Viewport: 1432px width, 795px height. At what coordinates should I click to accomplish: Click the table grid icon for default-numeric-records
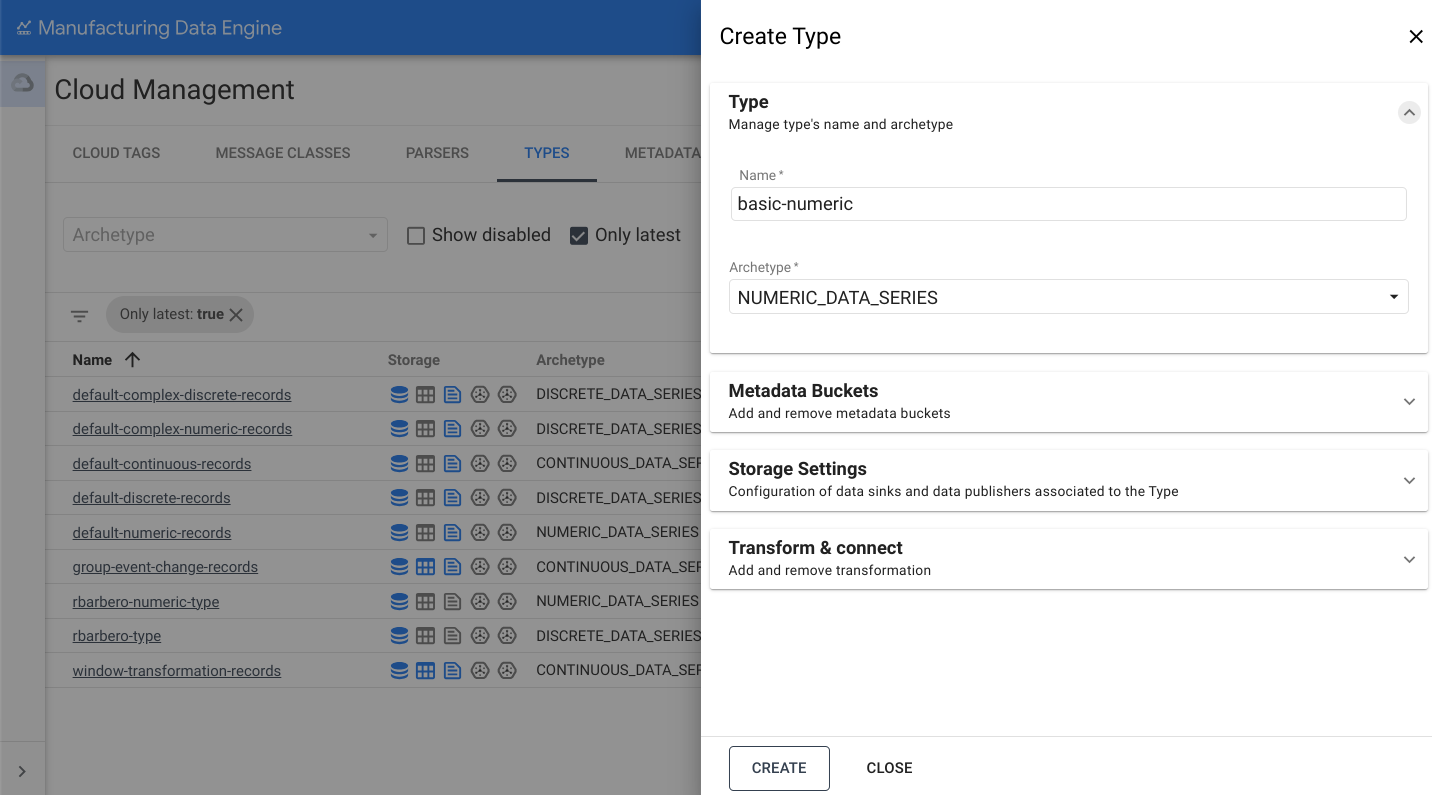[425, 533]
